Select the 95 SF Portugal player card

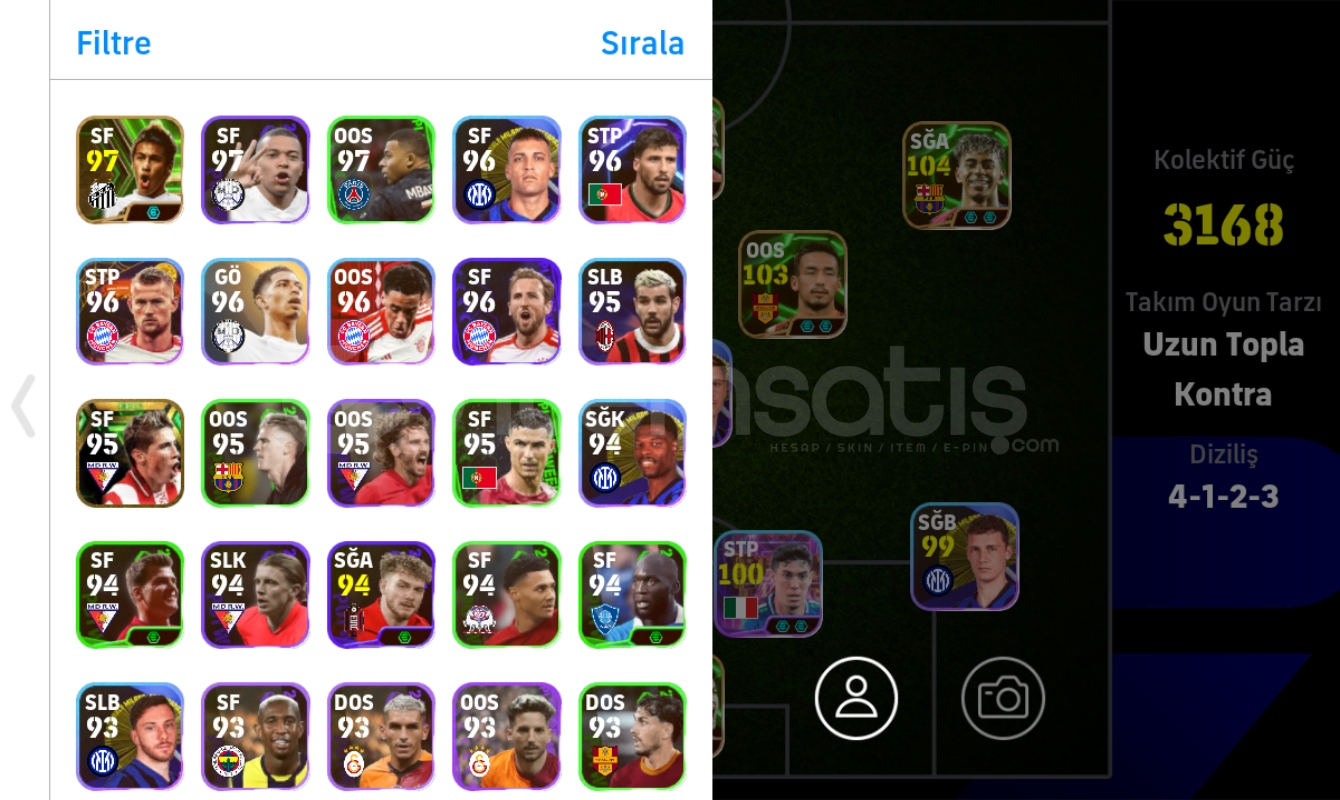click(x=507, y=453)
